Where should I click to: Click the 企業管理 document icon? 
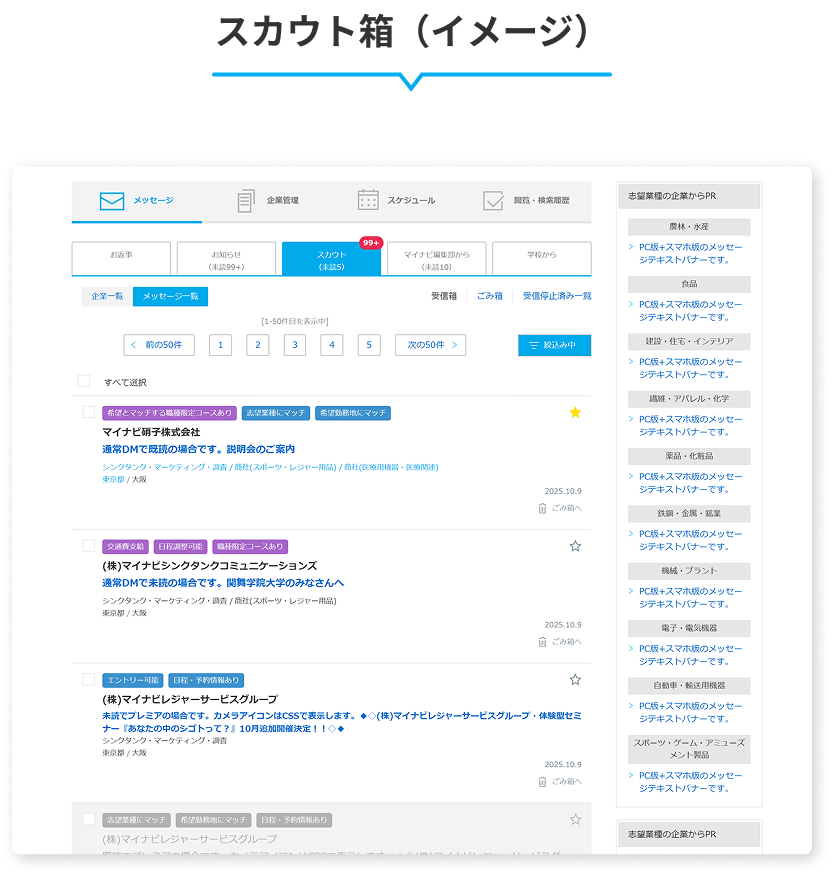(x=246, y=201)
